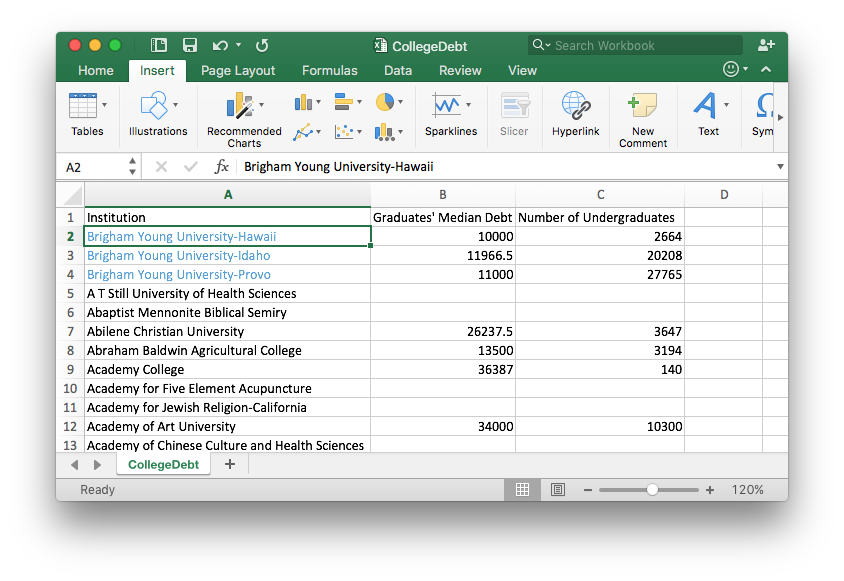Insert a line chart
The image size is (844, 581).
point(304,131)
